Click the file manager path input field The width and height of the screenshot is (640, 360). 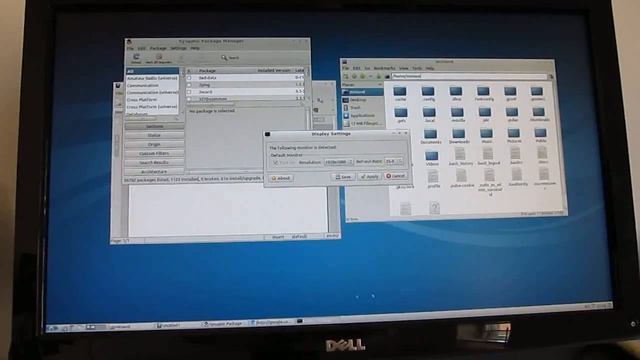point(469,76)
